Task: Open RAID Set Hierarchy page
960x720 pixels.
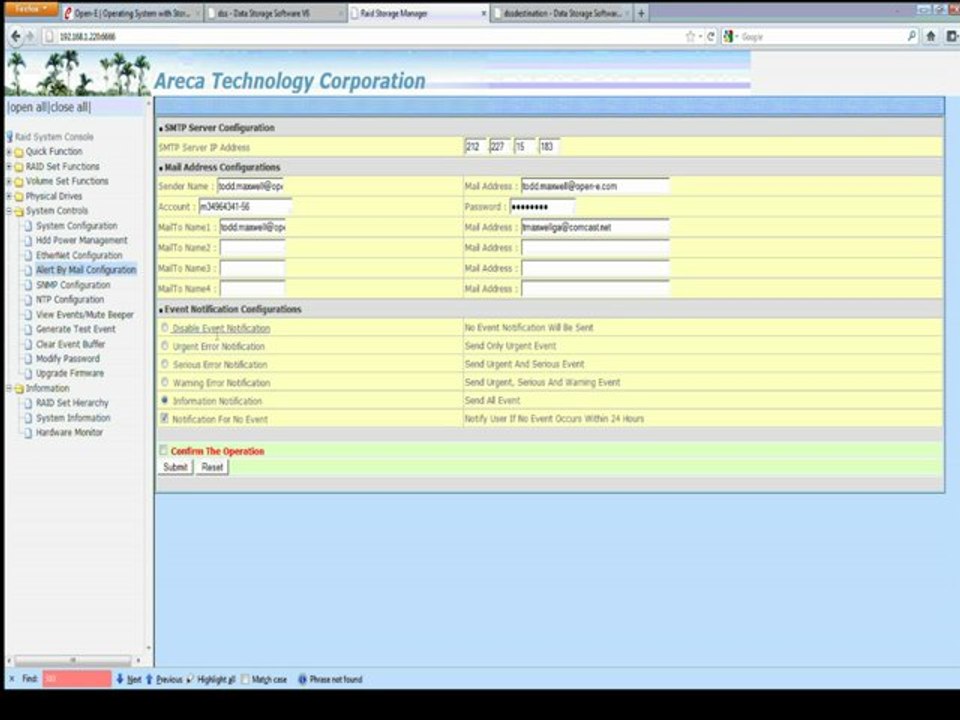Action: tap(72, 403)
